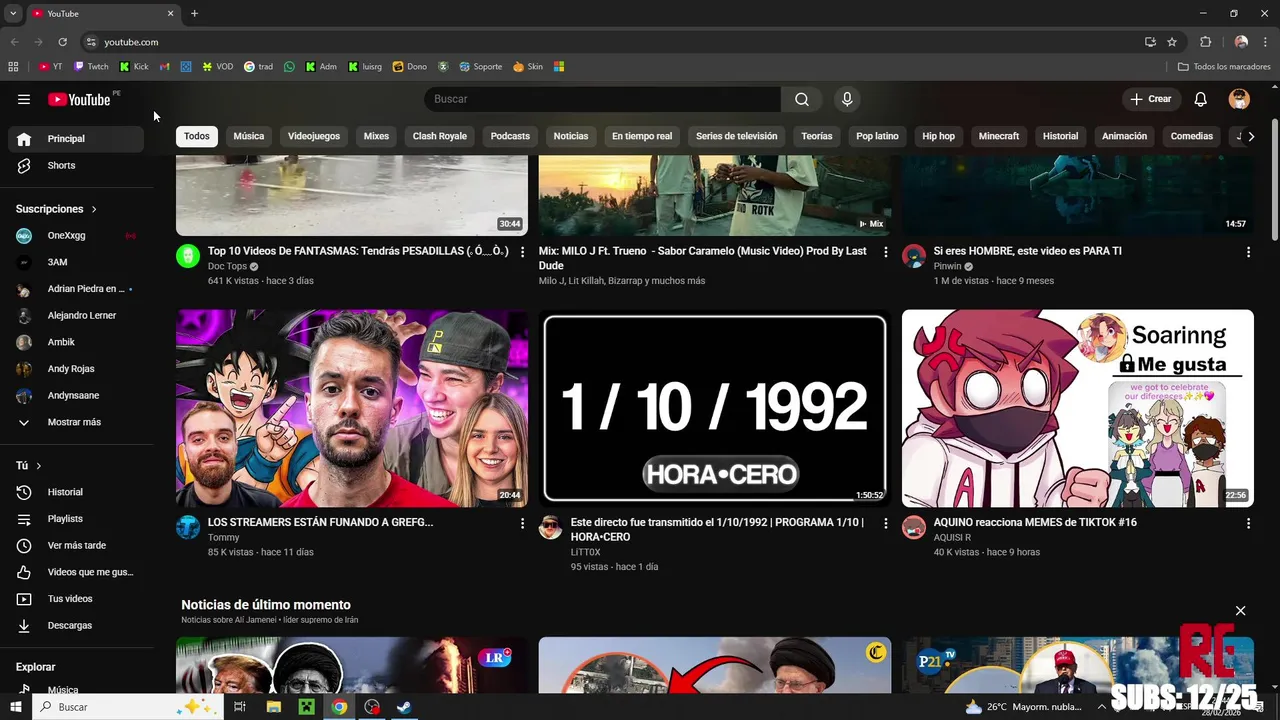The height and width of the screenshot is (720, 1280).
Task: Open OneXxgg subscription channel
Action: coord(76,236)
